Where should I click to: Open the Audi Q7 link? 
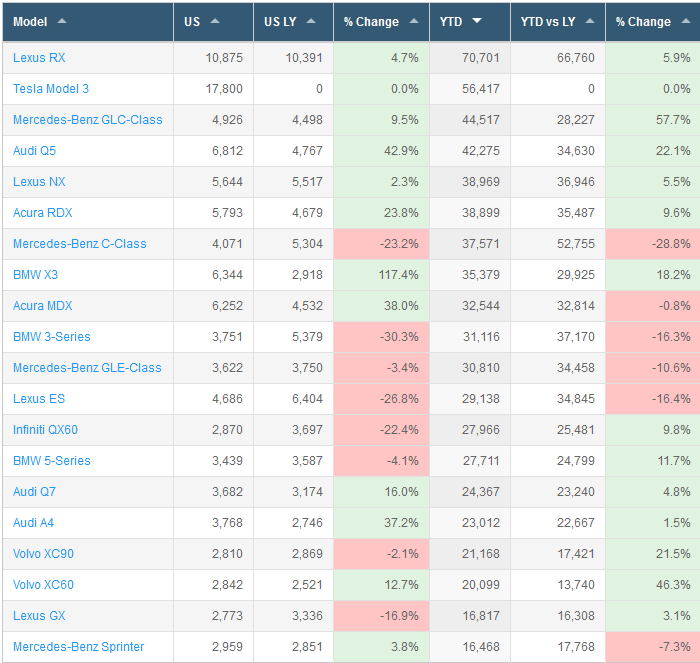[x=34, y=492]
